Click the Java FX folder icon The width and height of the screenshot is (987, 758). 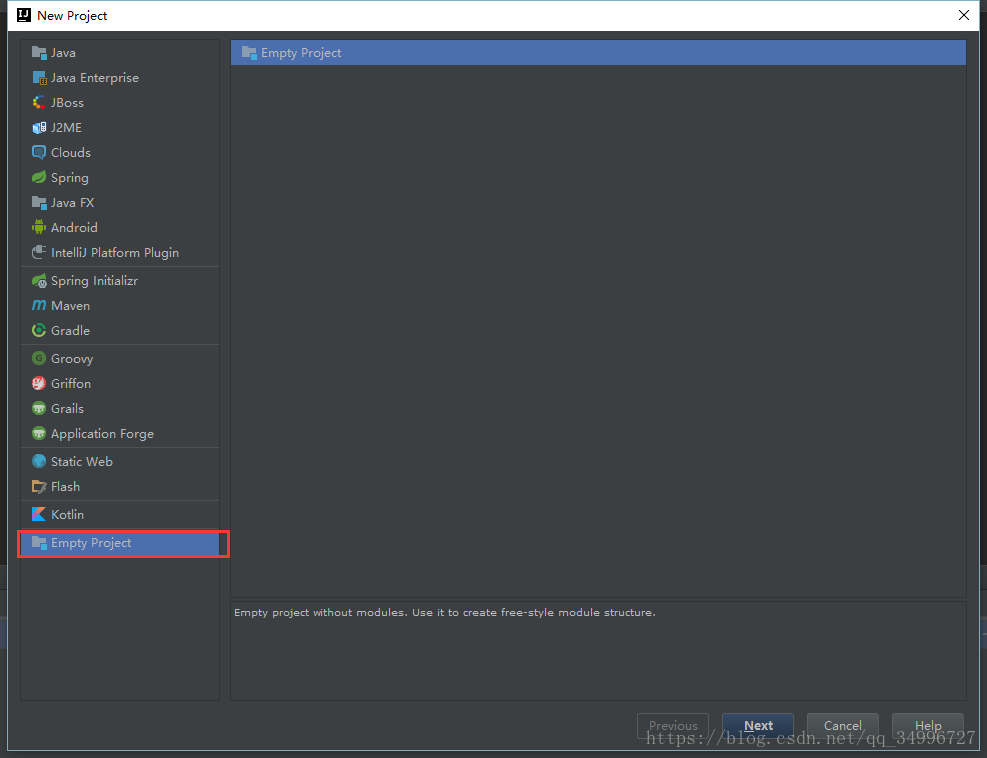pyautogui.click(x=39, y=203)
